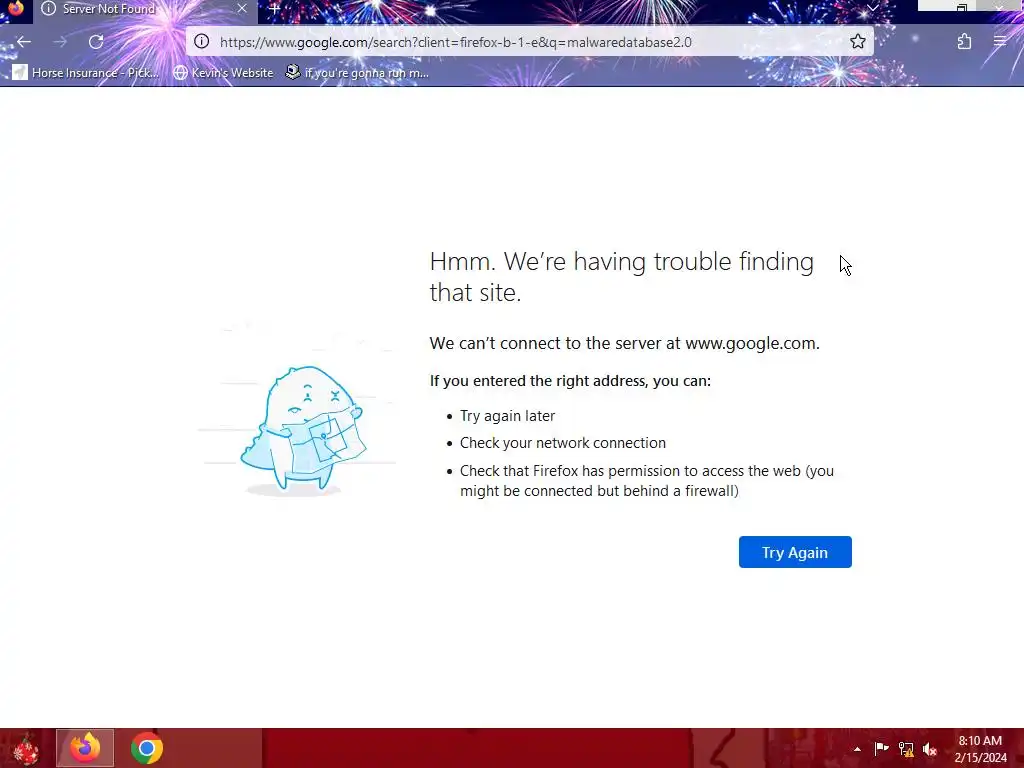This screenshot has height=768, width=1024.
Task: Go back with the browser back arrow
Action: (x=24, y=42)
